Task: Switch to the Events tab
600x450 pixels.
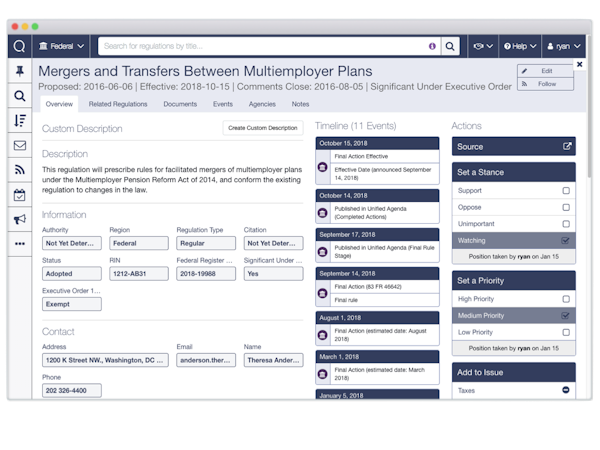Action: tap(223, 104)
